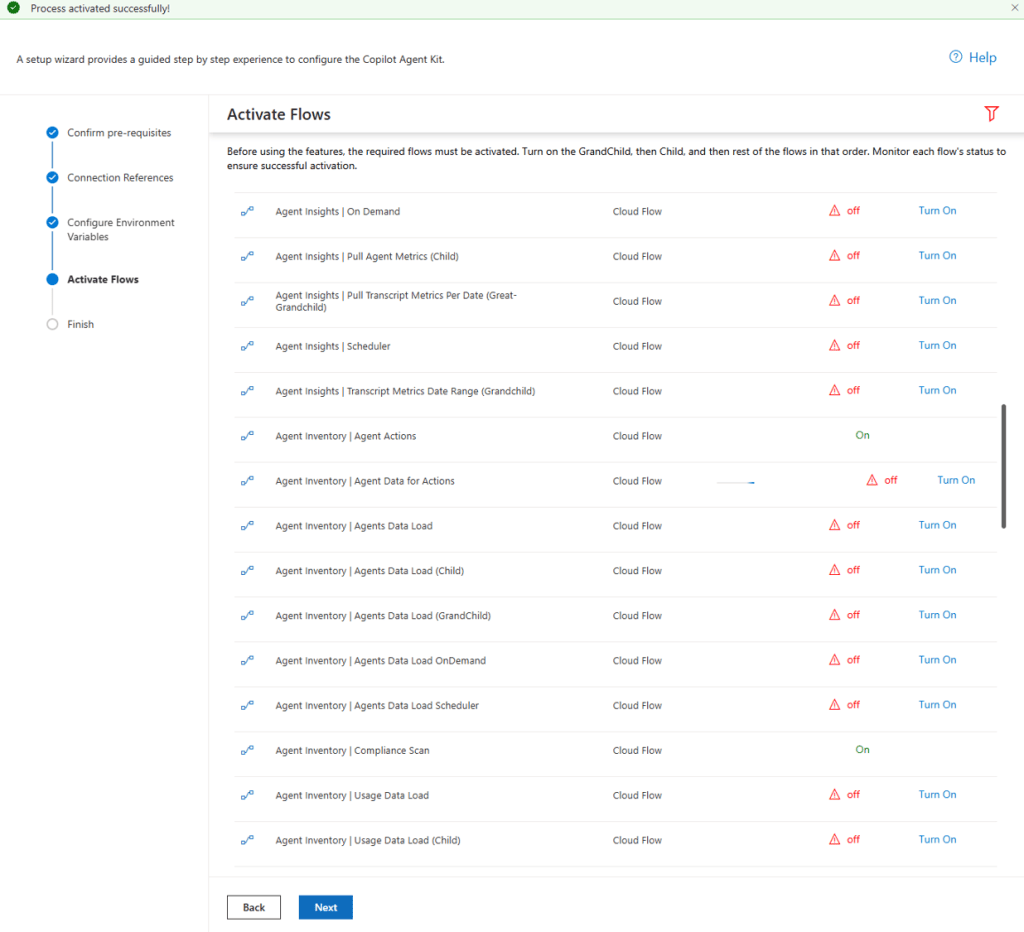
Task: Select Configure Environment Variables step
Action: pyautogui.click(x=121, y=229)
